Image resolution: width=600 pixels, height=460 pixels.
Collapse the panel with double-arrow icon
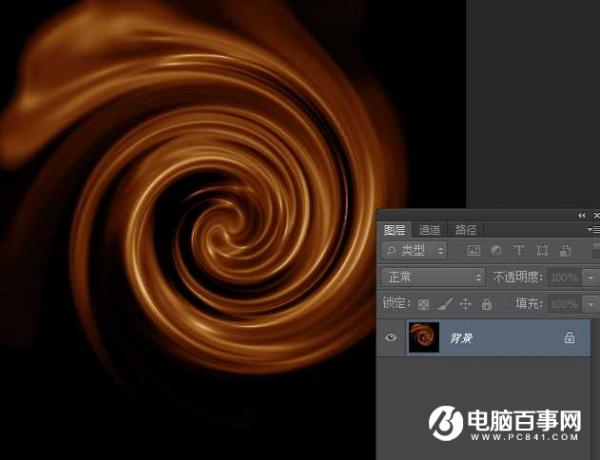click(x=582, y=215)
